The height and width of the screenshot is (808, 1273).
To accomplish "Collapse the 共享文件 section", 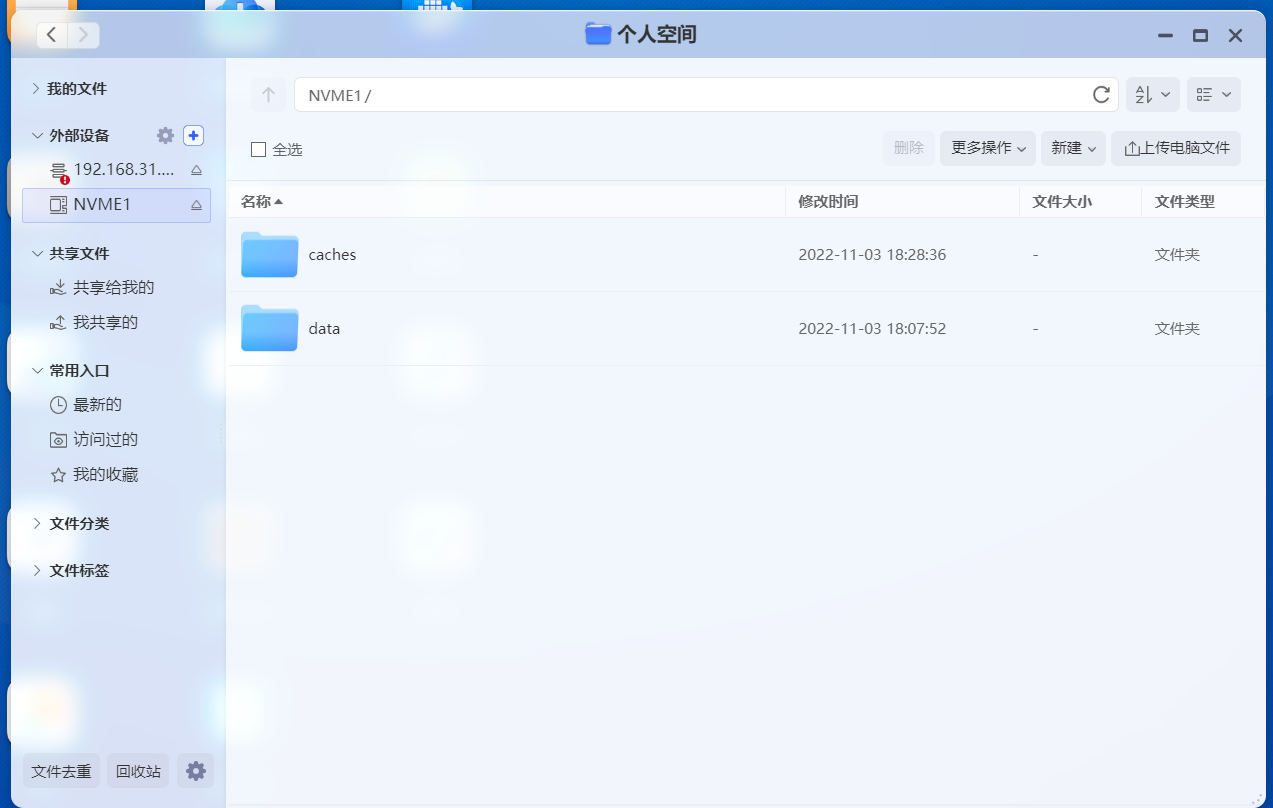I will tap(37, 254).
